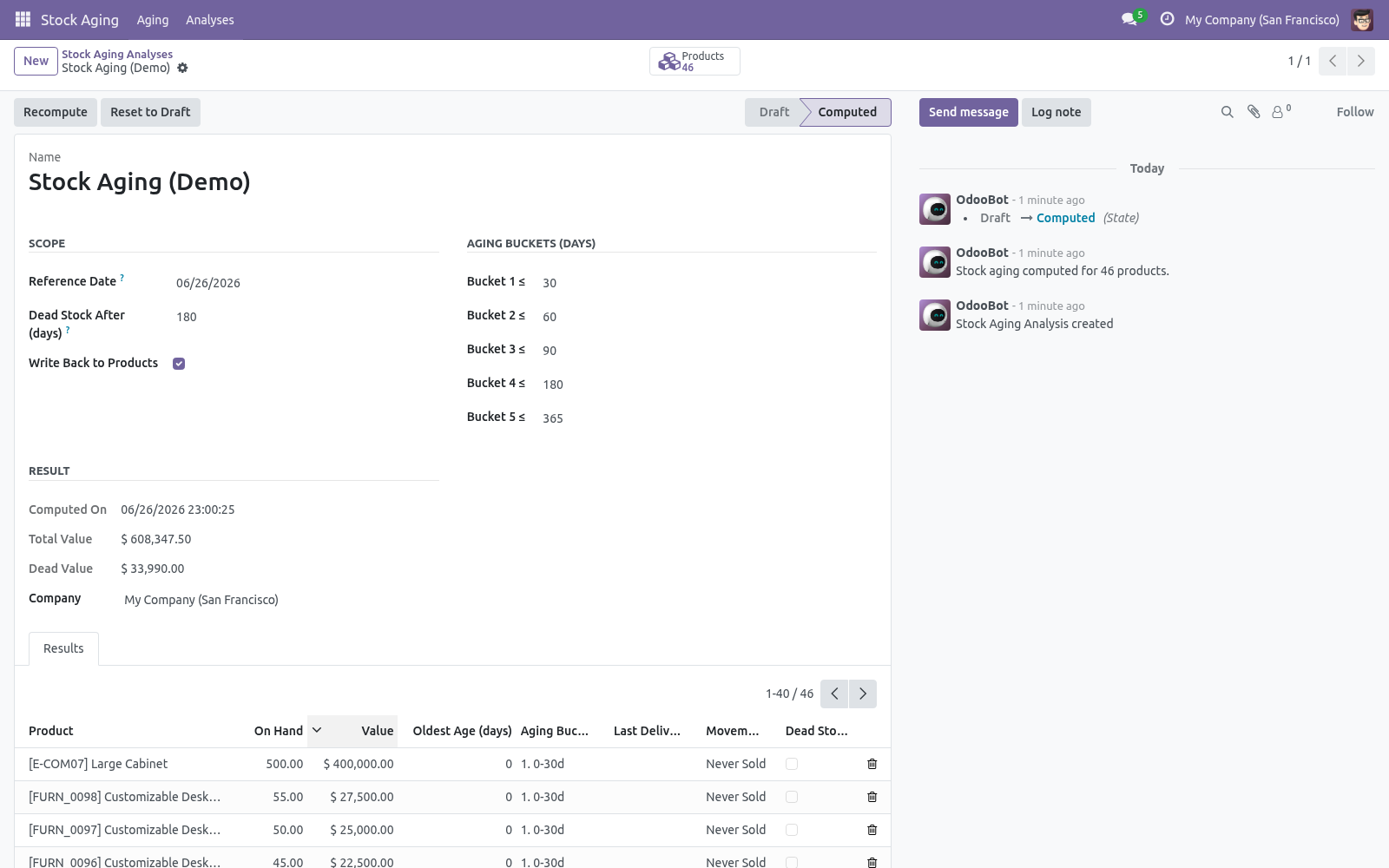Image resolution: width=1389 pixels, height=868 pixels.
Task: Click the Draft status stage
Action: pyautogui.click(x=773, y=112)
